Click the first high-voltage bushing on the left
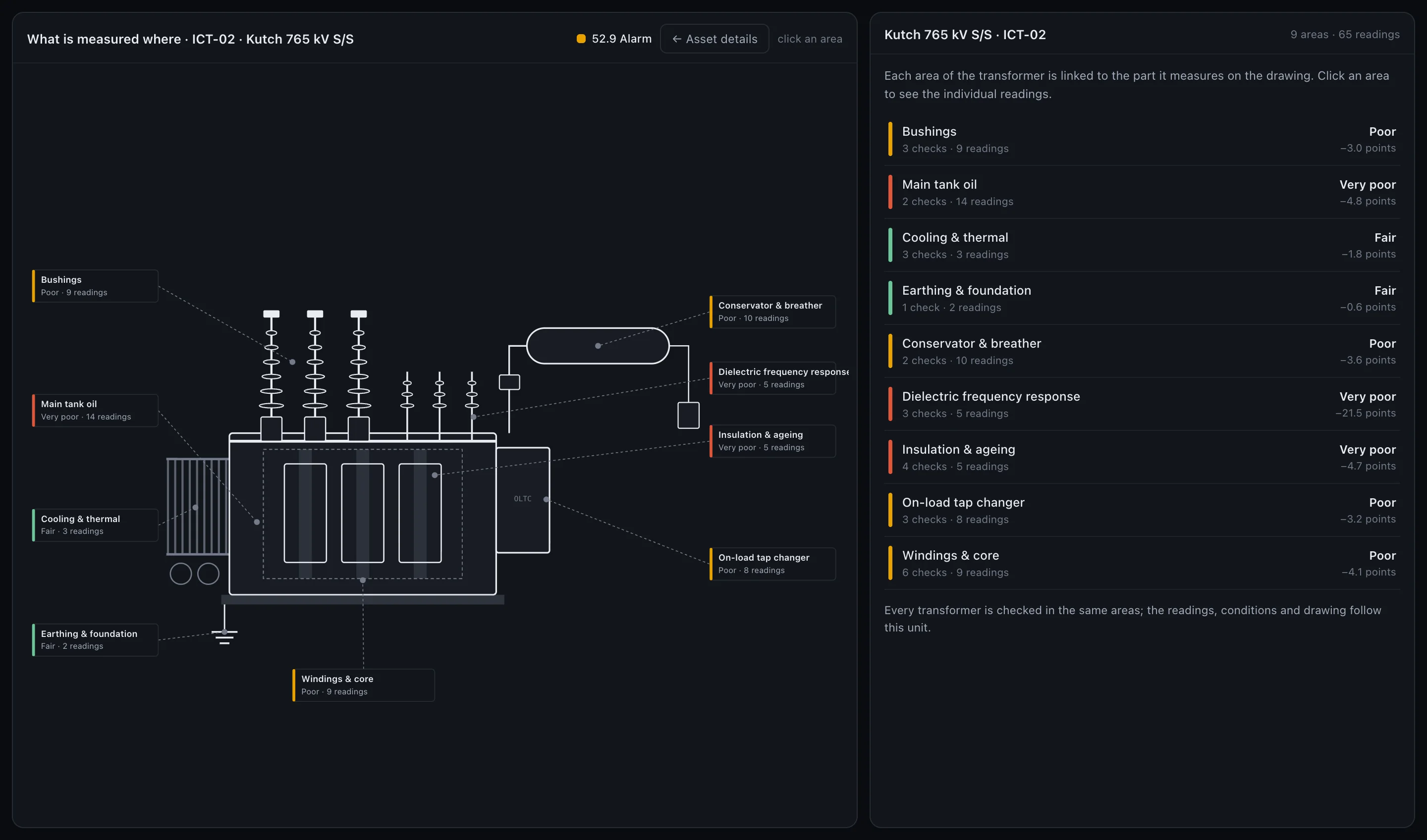The height and width of the screenshot is (840, 1427). point(271,375)
